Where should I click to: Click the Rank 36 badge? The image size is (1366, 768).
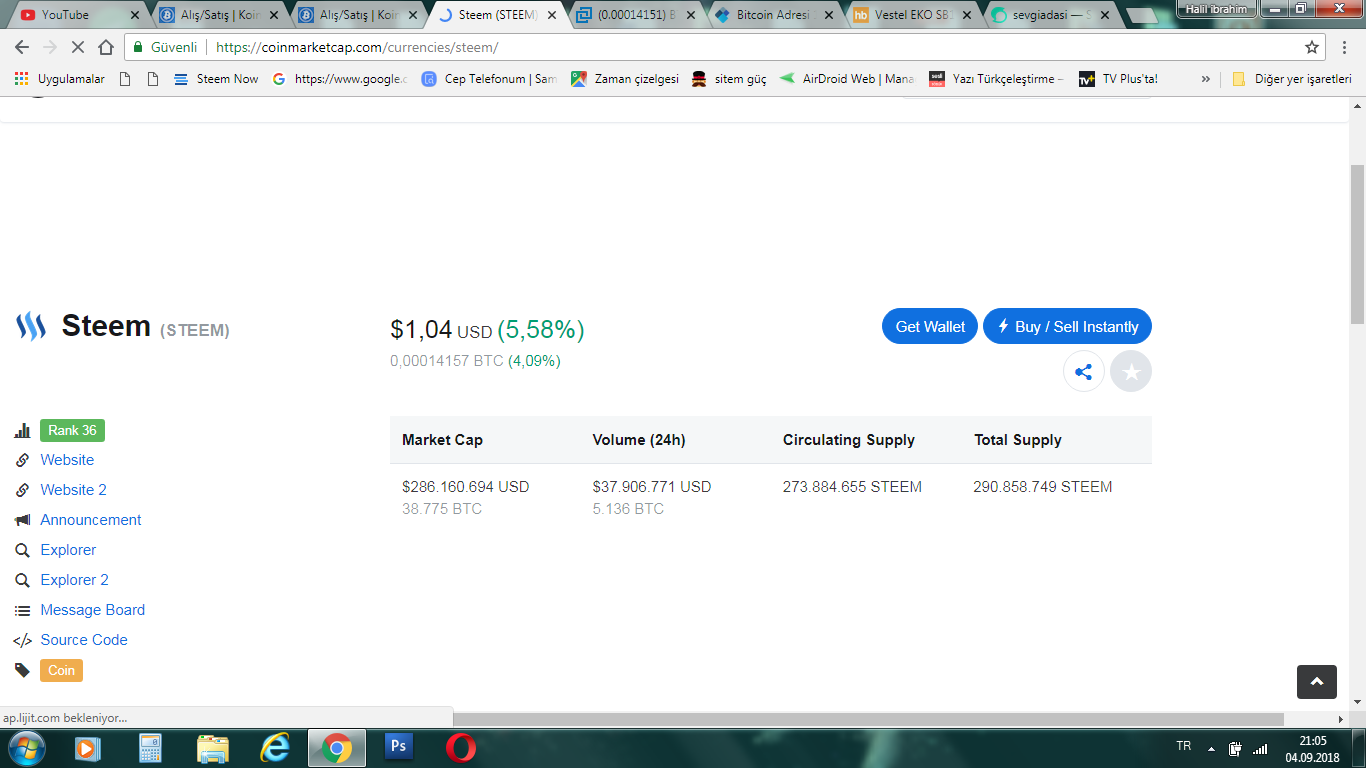(72, 431)
